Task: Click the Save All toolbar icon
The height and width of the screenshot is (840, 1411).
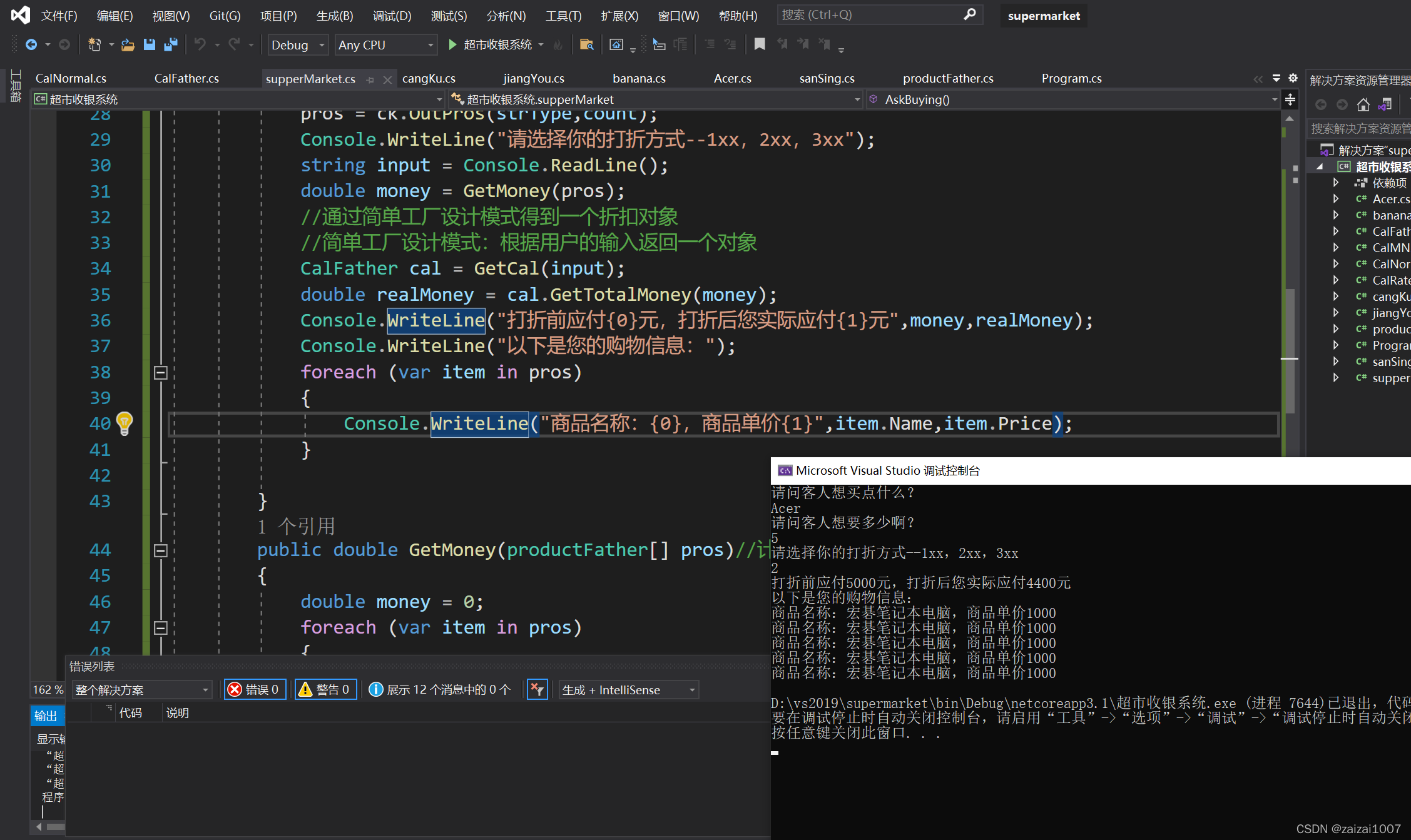Action: tap(170, 44)
